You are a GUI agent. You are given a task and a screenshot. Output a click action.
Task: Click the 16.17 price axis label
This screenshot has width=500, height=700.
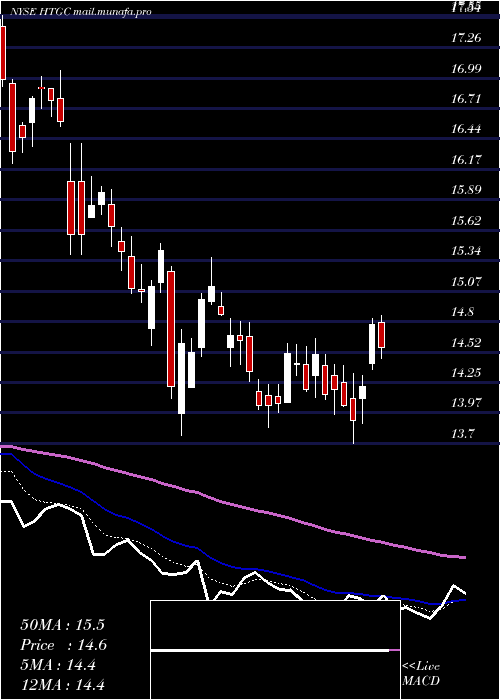(x=466, y=159)
